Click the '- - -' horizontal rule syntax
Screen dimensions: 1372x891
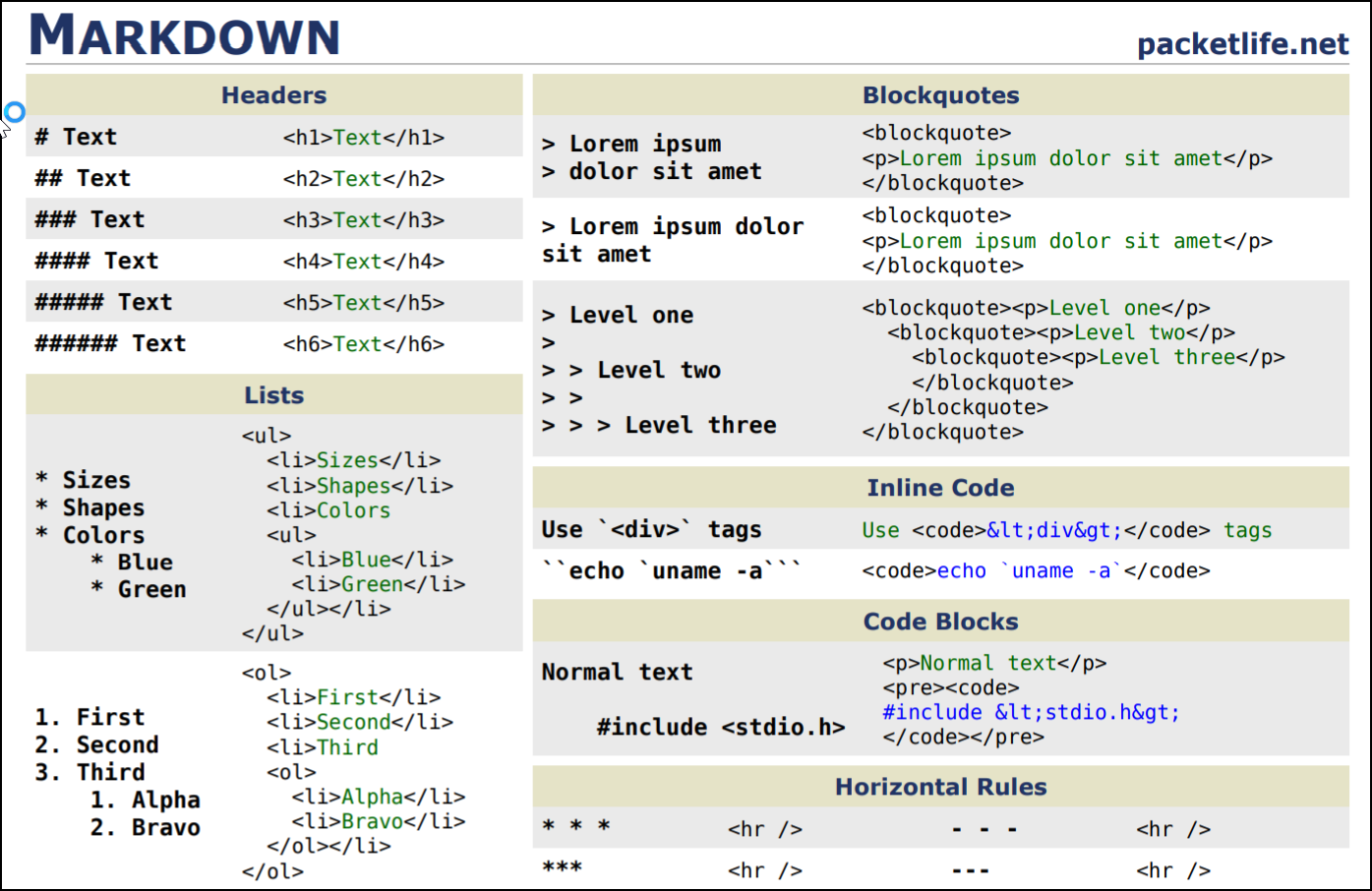click(x=984, y=830)
